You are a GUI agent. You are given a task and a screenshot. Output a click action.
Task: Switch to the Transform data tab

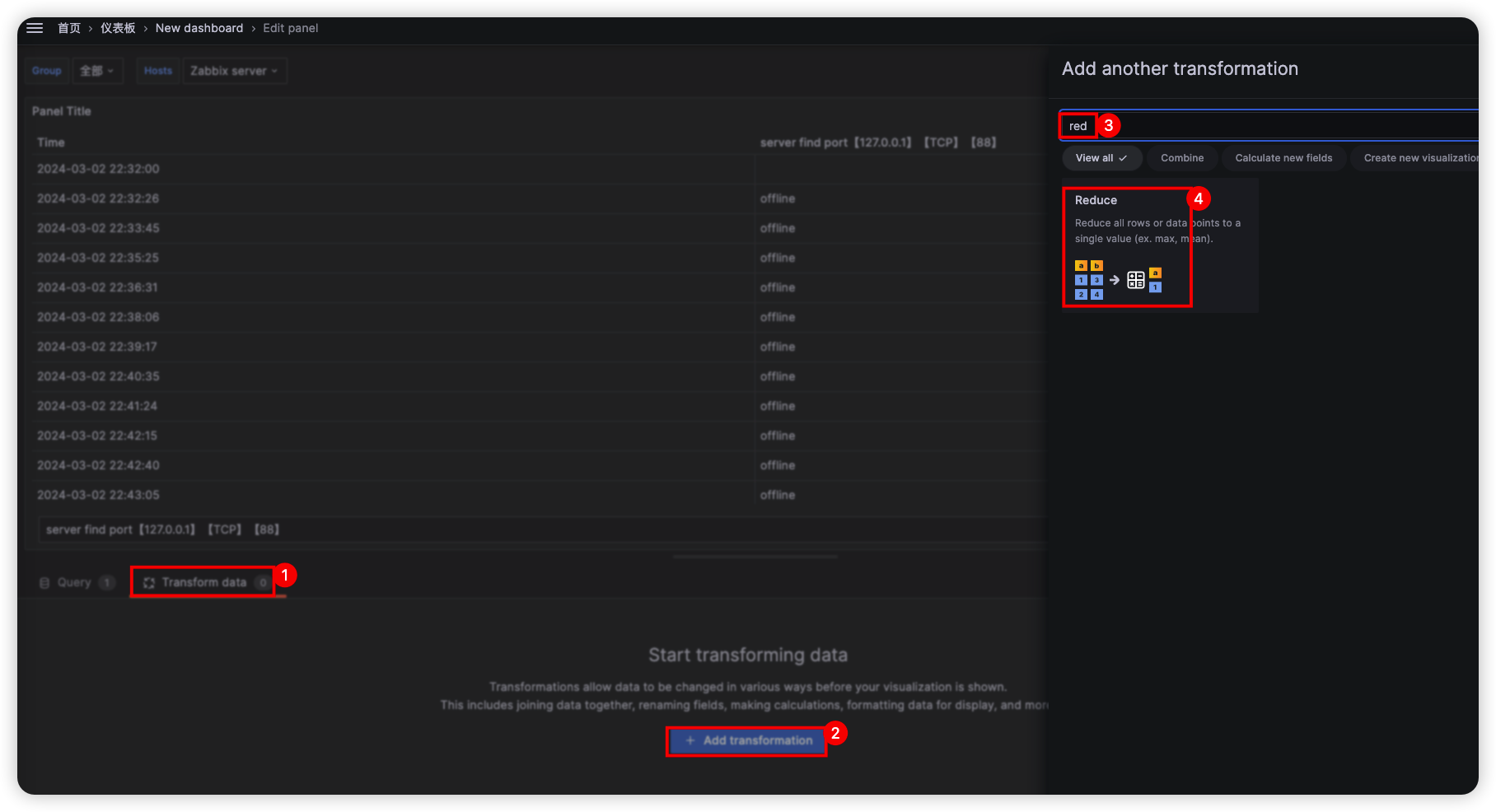pyautogui.click(x=203, y=583)
